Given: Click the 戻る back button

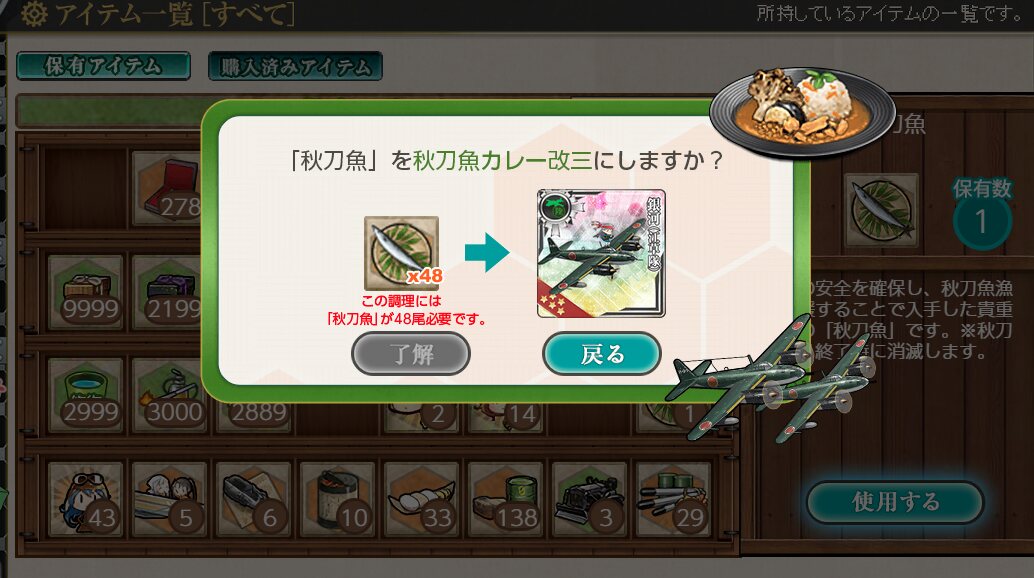Looking at the screenshot, I should (x=601, y=354).
